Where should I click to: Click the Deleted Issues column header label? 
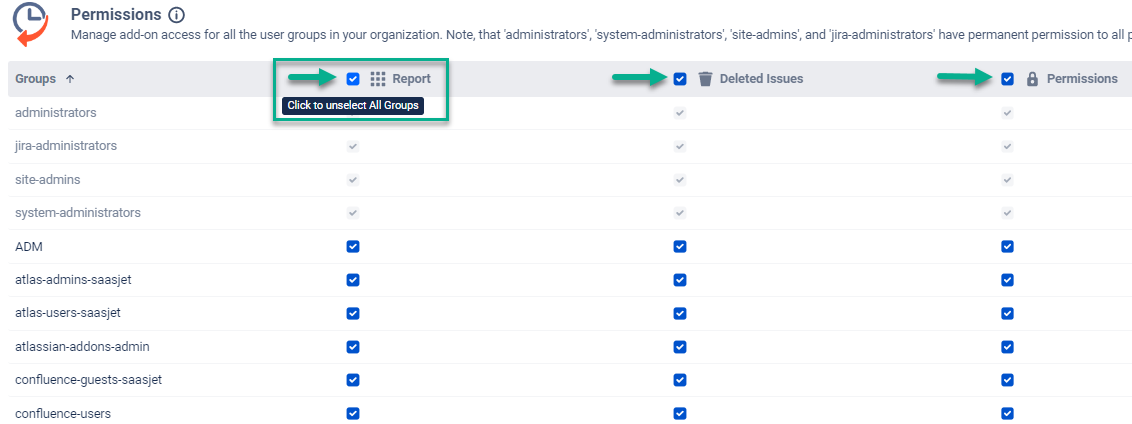pyautogui.click(x=761, y=79)
